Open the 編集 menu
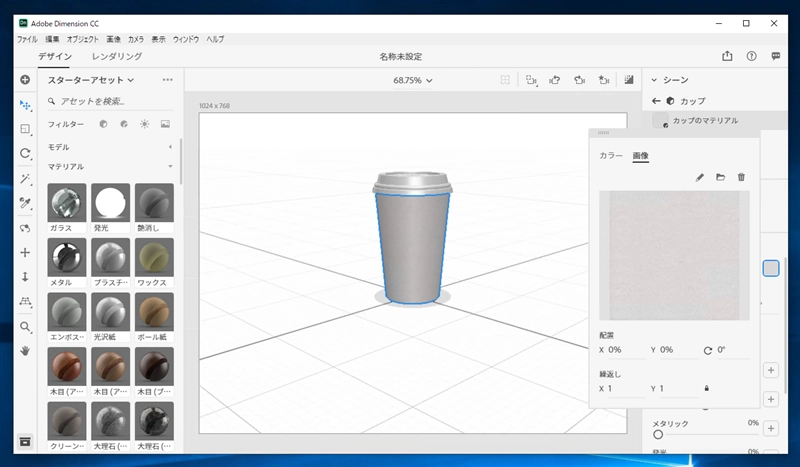This screenshot has width=800, height=467. [x=52, y=39]
